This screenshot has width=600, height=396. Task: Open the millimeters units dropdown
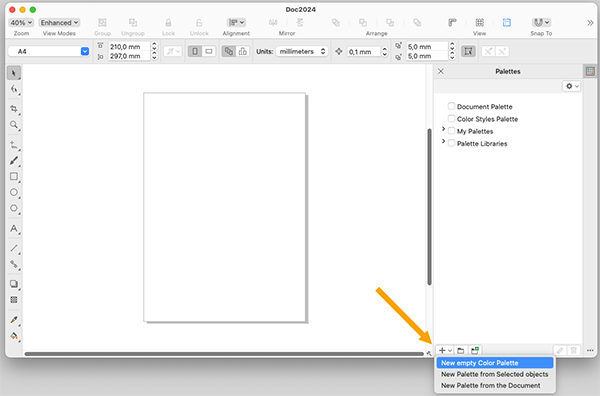coord(302,51)
